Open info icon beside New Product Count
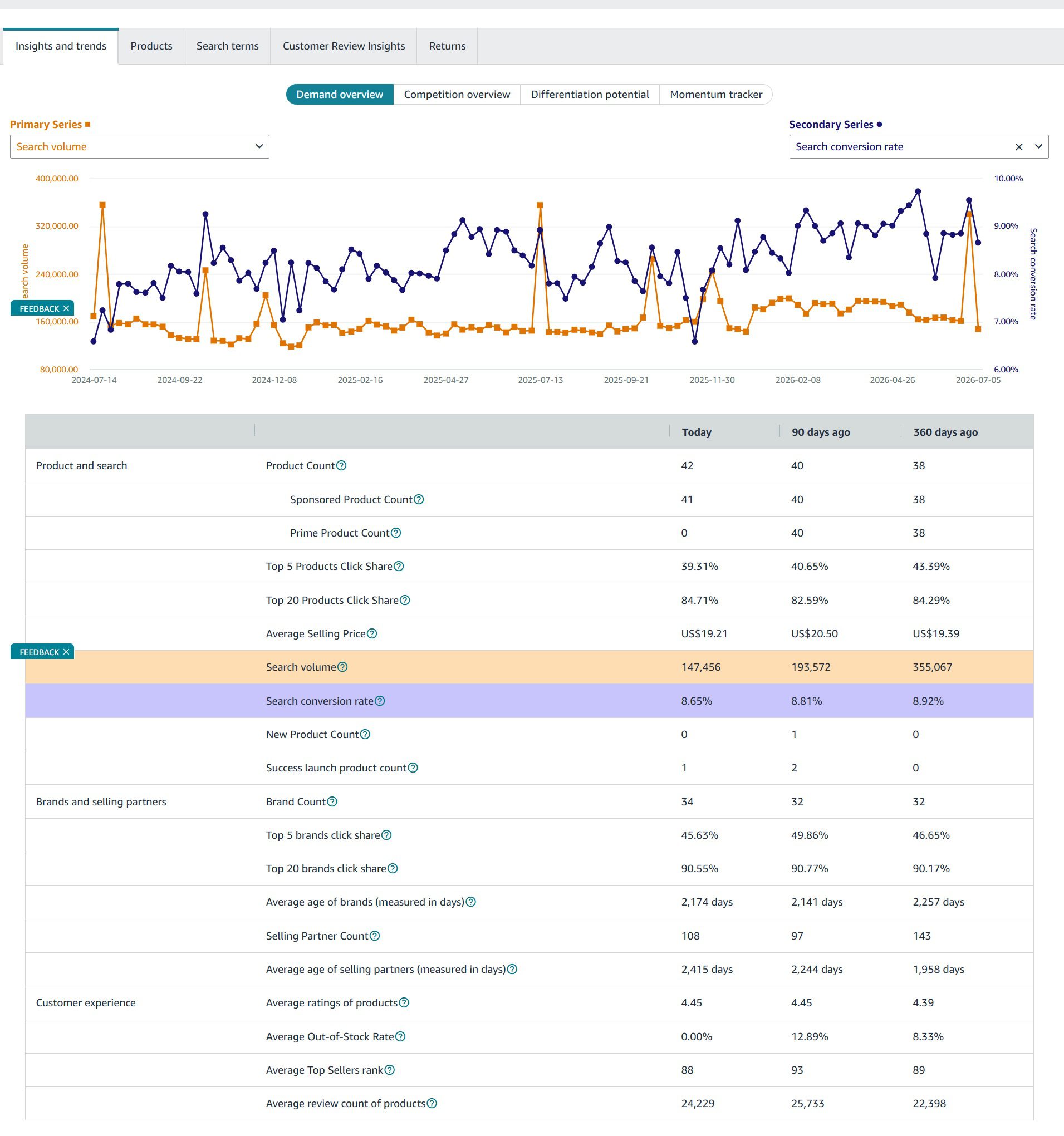The width and height of the screenshot is (1064, 1136). tap(365, 734)
